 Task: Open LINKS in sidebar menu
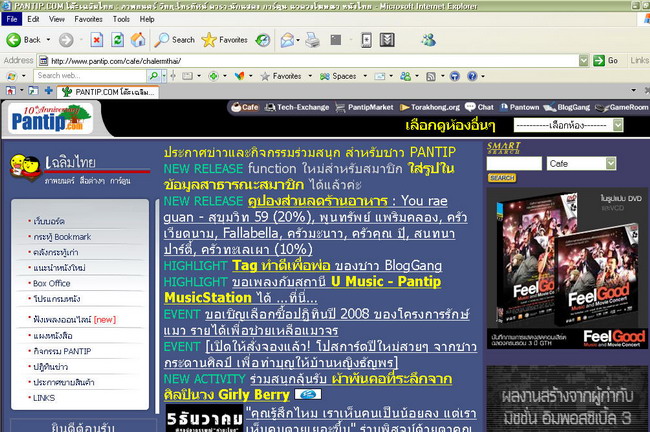point(44,398)
